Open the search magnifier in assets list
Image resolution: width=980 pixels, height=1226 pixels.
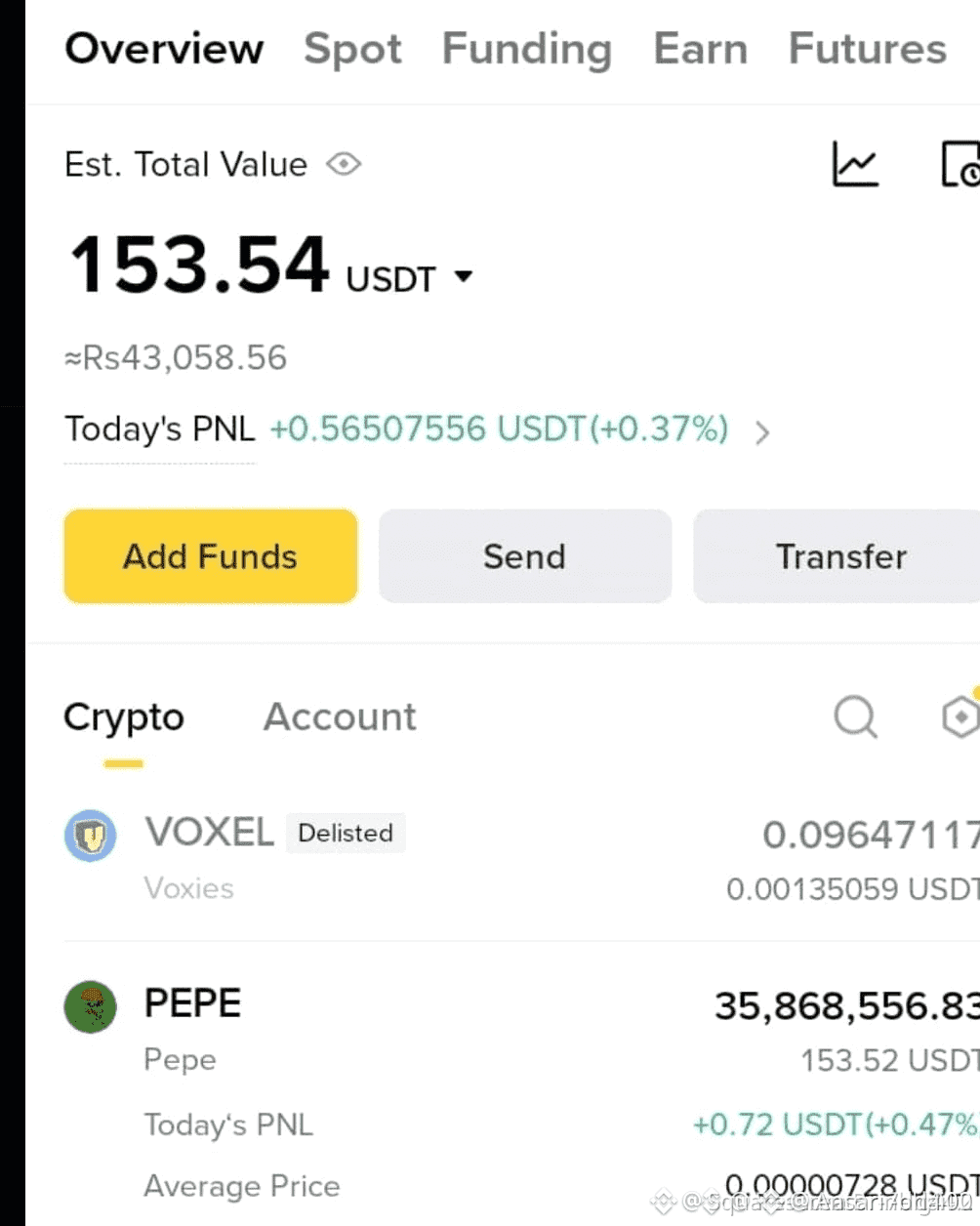click(856, 717)
